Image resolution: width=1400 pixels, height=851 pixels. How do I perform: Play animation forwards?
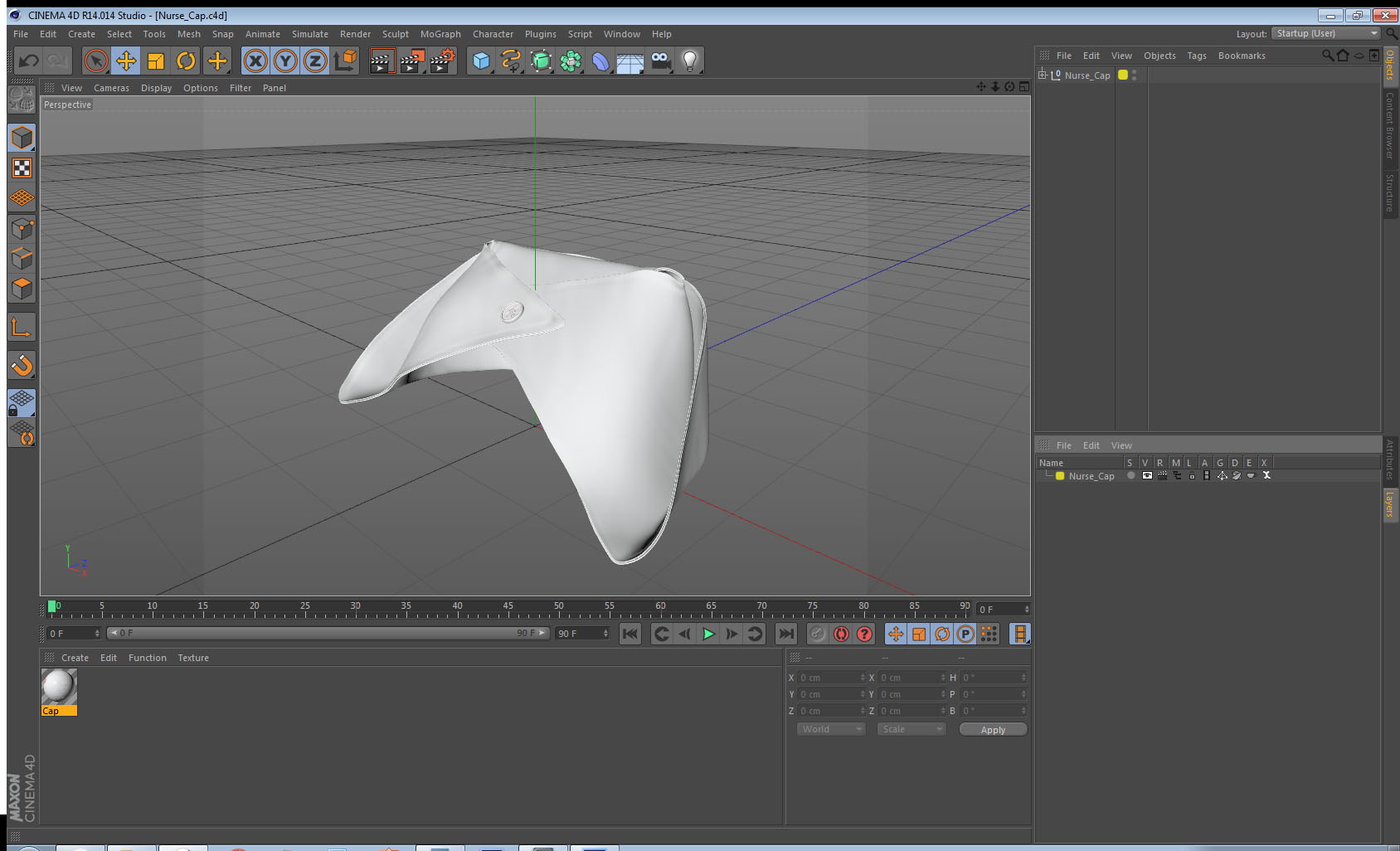click(708, 635)
